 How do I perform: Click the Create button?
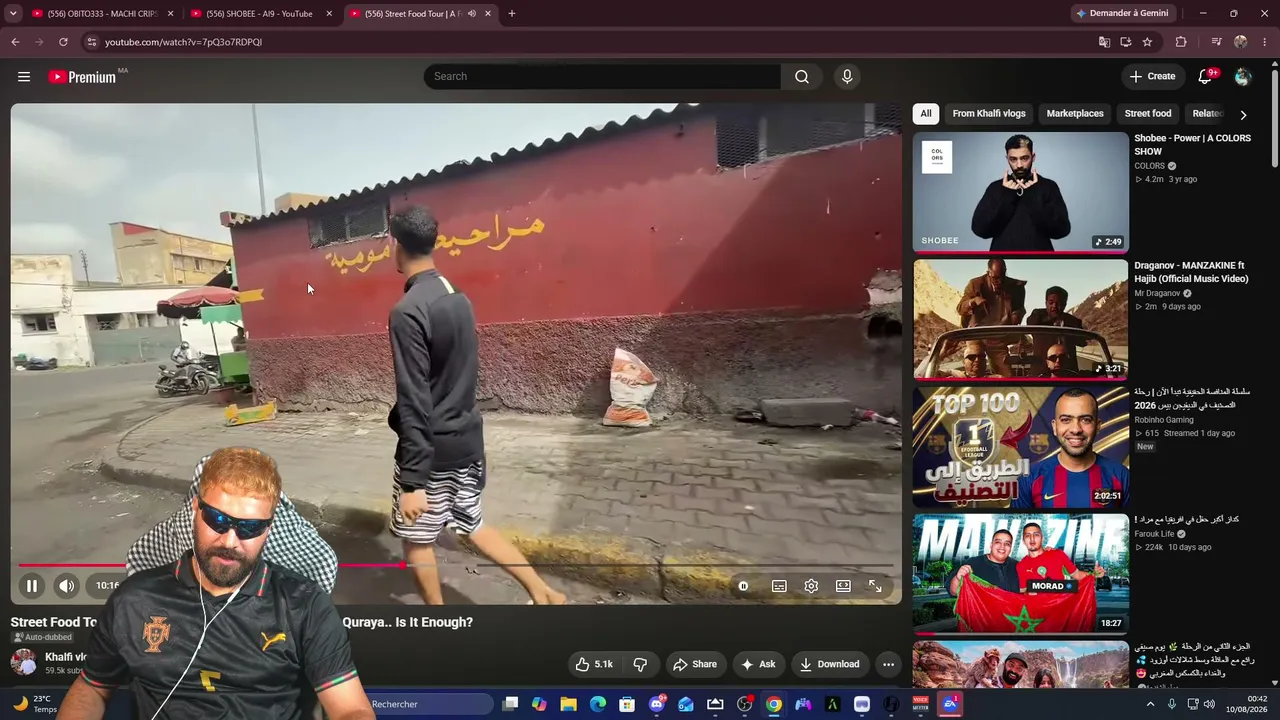(x=1152, y=77)
